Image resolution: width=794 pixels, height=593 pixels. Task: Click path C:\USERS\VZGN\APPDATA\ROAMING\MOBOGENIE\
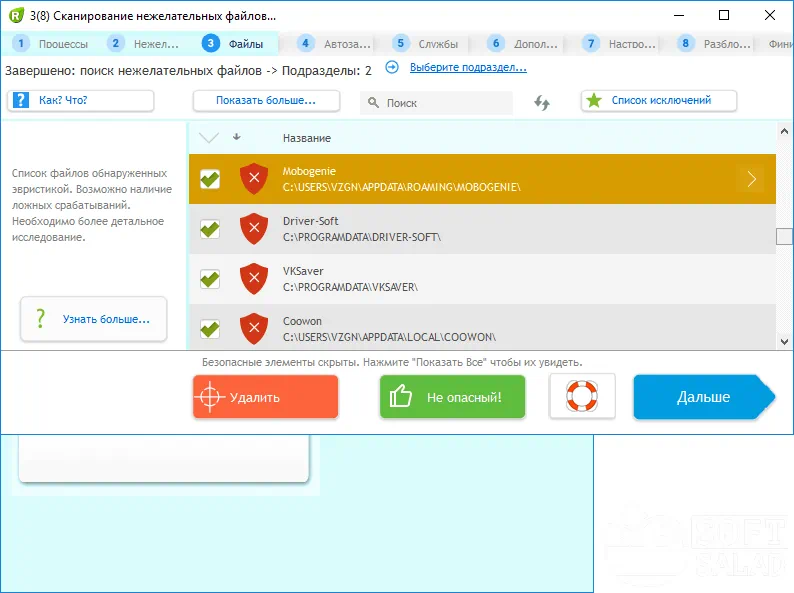pos(402,187)
